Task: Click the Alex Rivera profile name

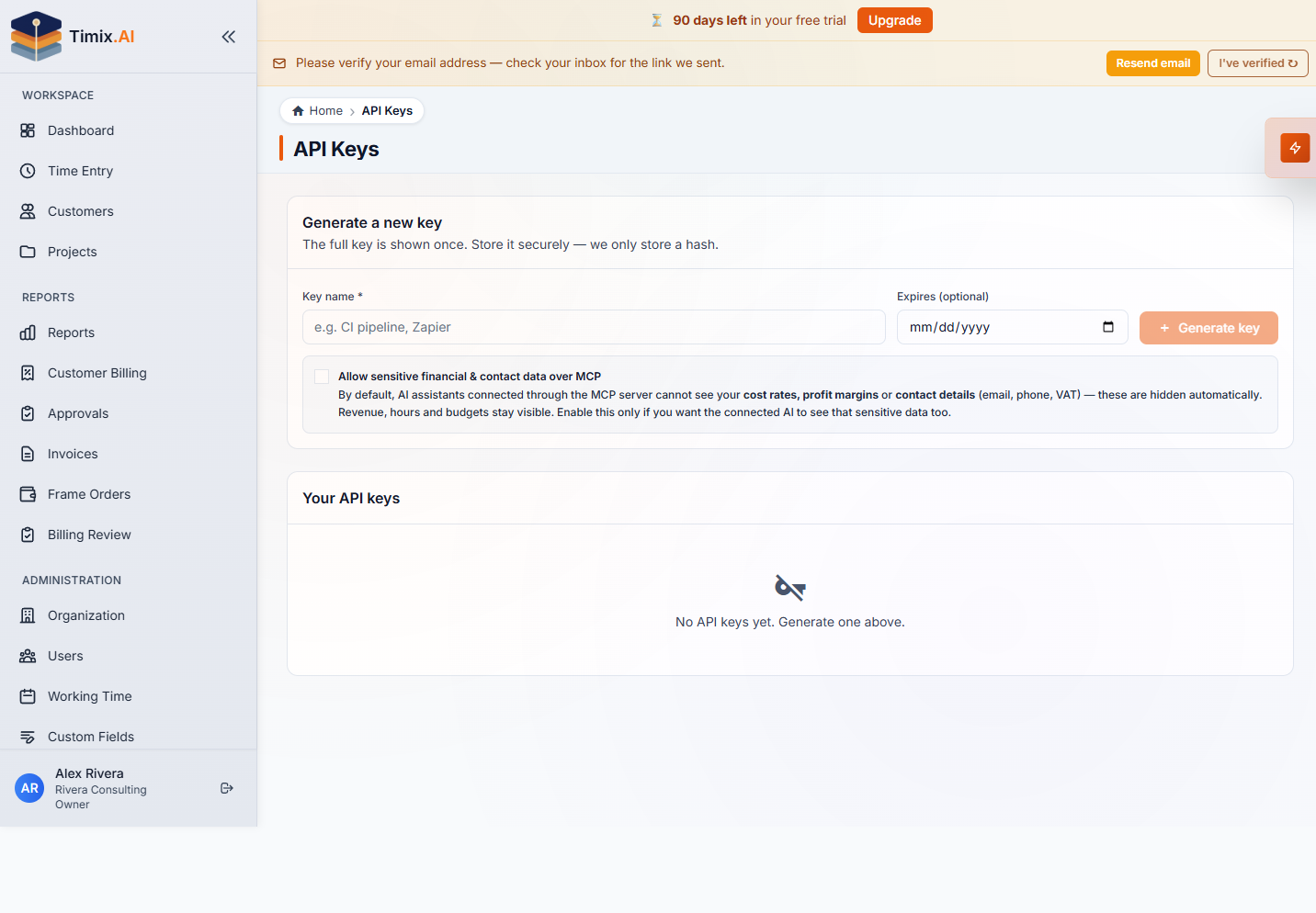Action: [89, 773]
